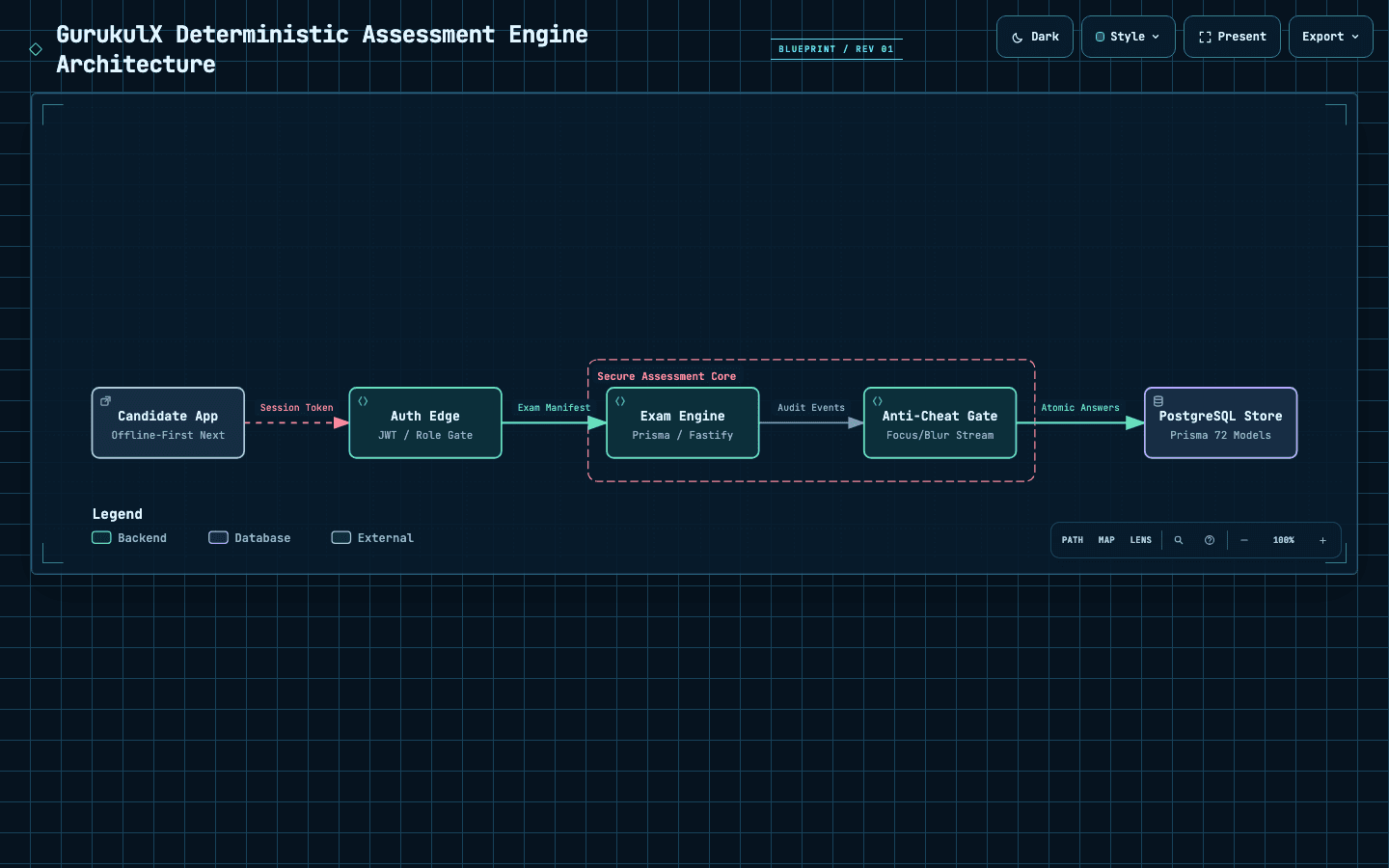This screenshot has height=868, width=1389.
Task: Start Present mode
Action: pos(1232,37)
